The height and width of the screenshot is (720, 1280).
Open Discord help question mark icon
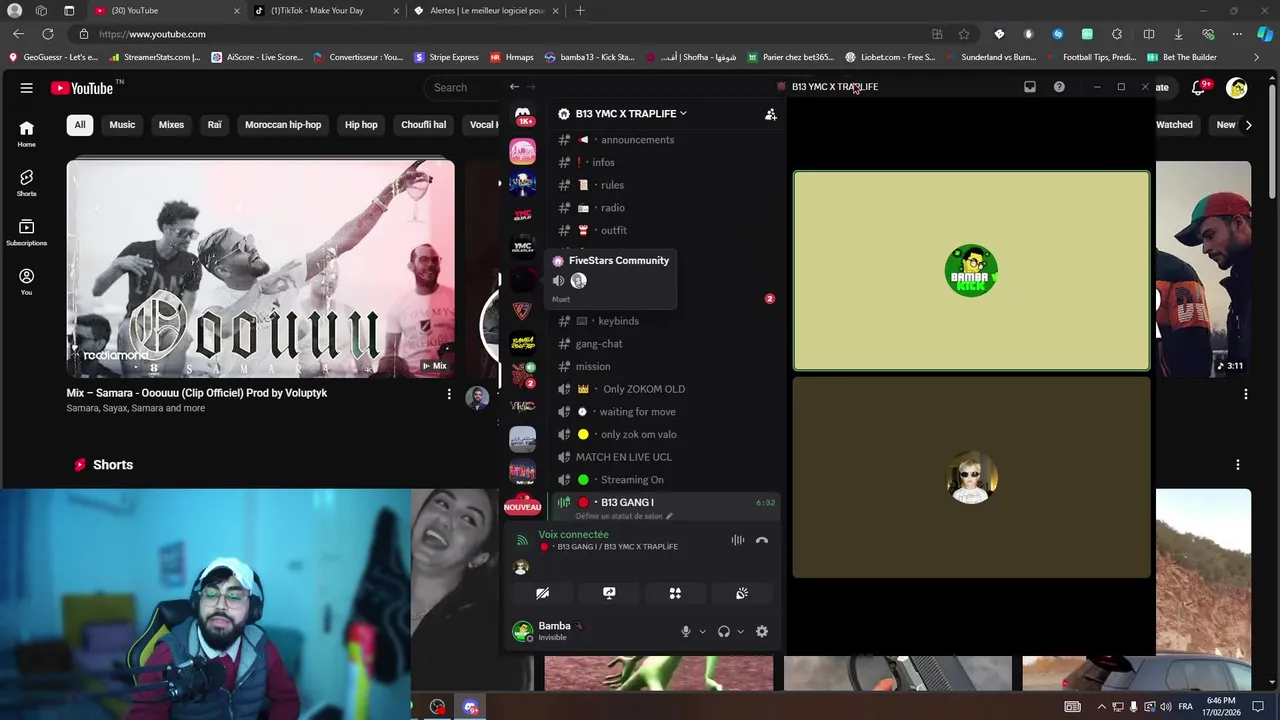tap(1059, 87)
